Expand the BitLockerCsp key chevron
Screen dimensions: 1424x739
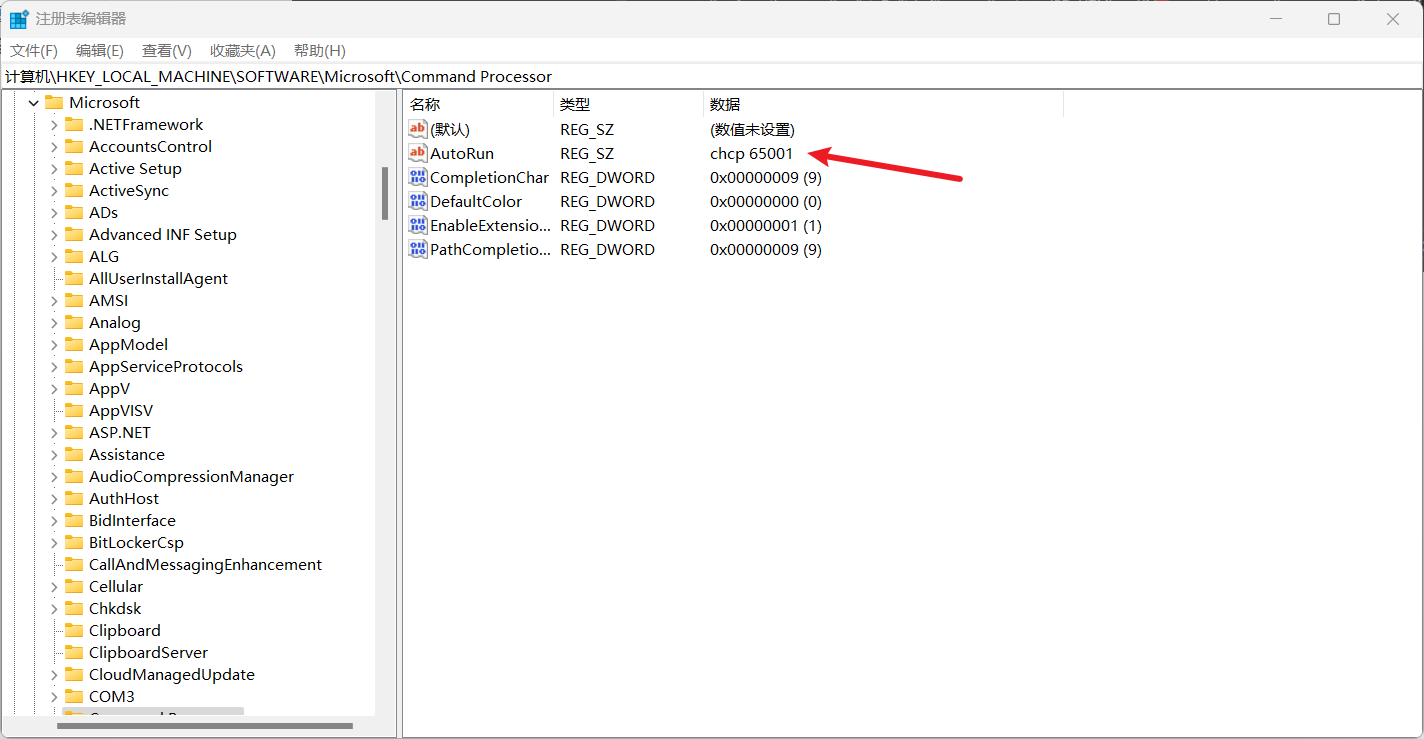click(x=54, y=543)
